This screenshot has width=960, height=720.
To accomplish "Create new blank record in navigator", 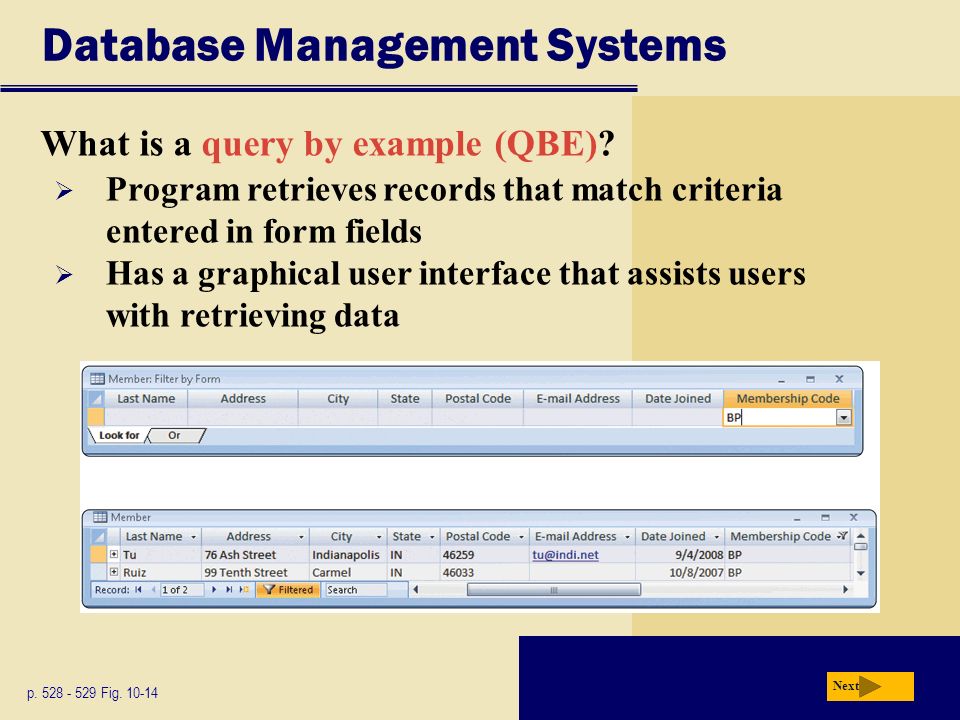I will (x=244, y=590).
